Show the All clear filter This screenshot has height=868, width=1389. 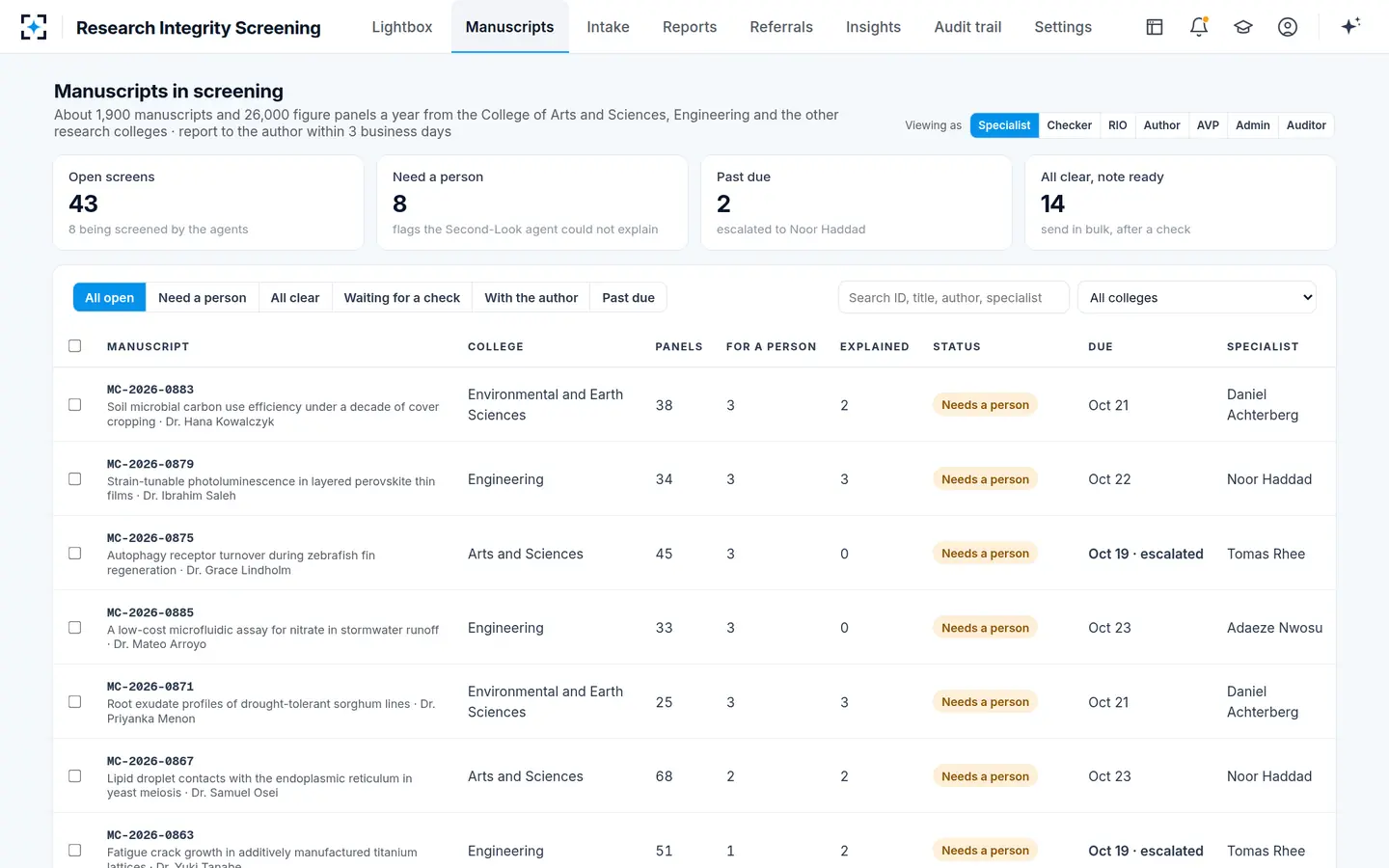pyautogui.click(x=295, y=298)
